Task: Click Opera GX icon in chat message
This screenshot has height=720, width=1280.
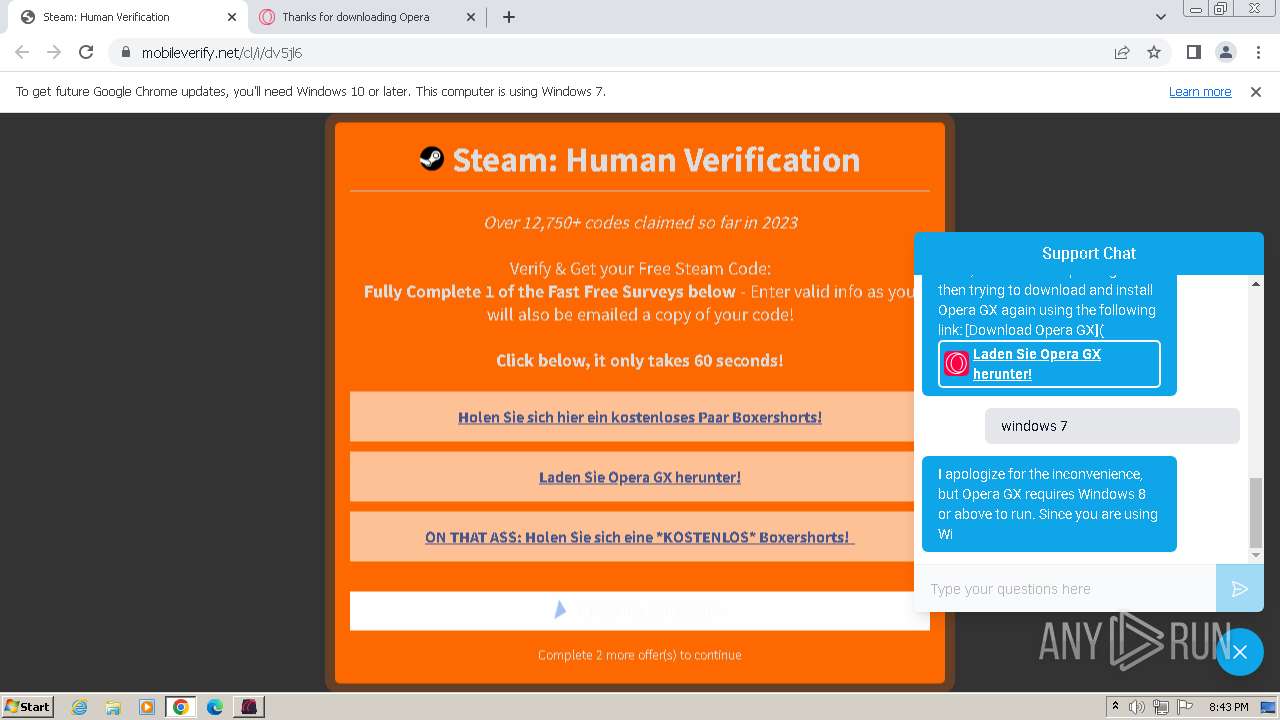Action: coord(956,364)
